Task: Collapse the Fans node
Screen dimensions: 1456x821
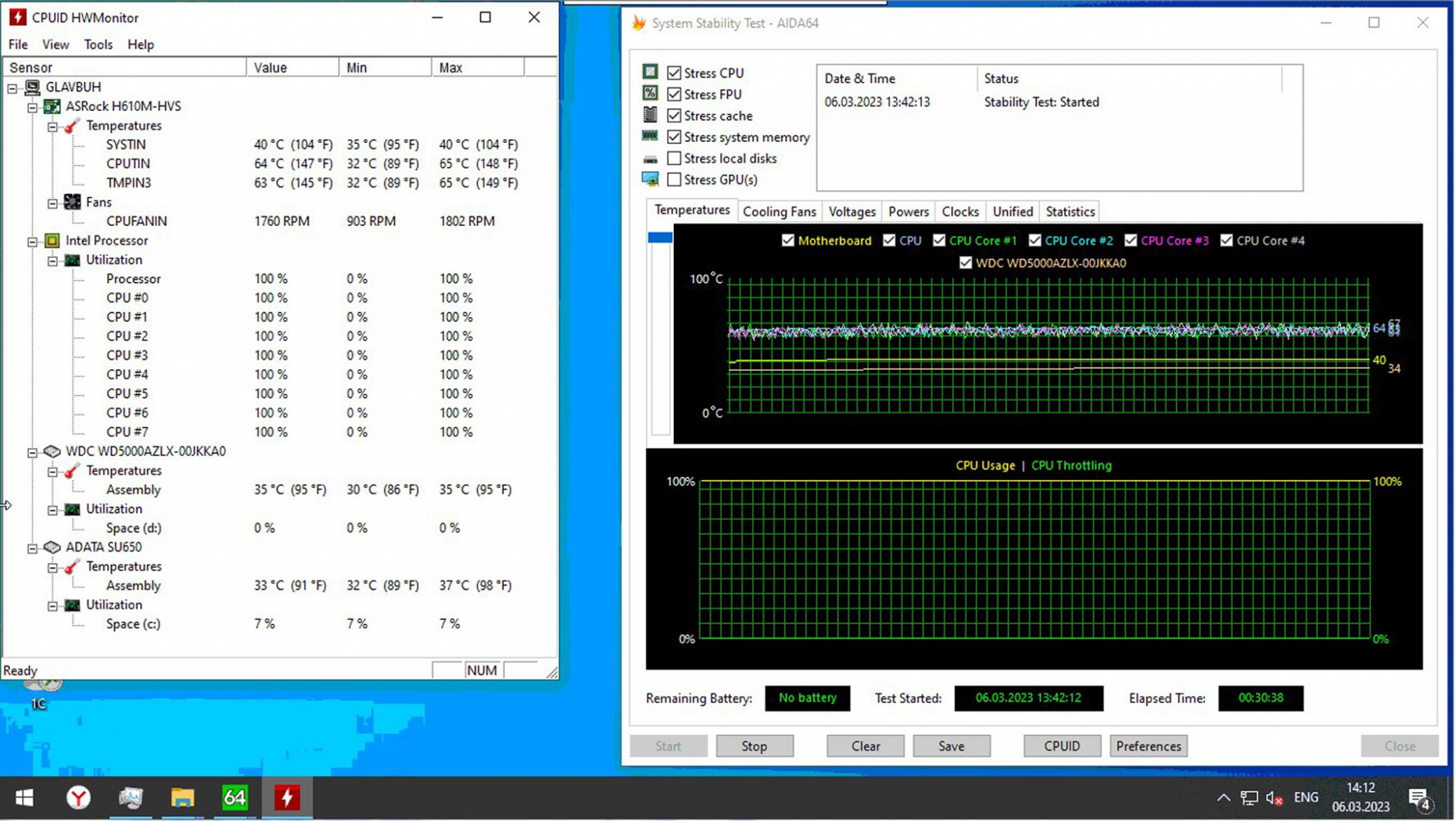Action: click(53, 204)
